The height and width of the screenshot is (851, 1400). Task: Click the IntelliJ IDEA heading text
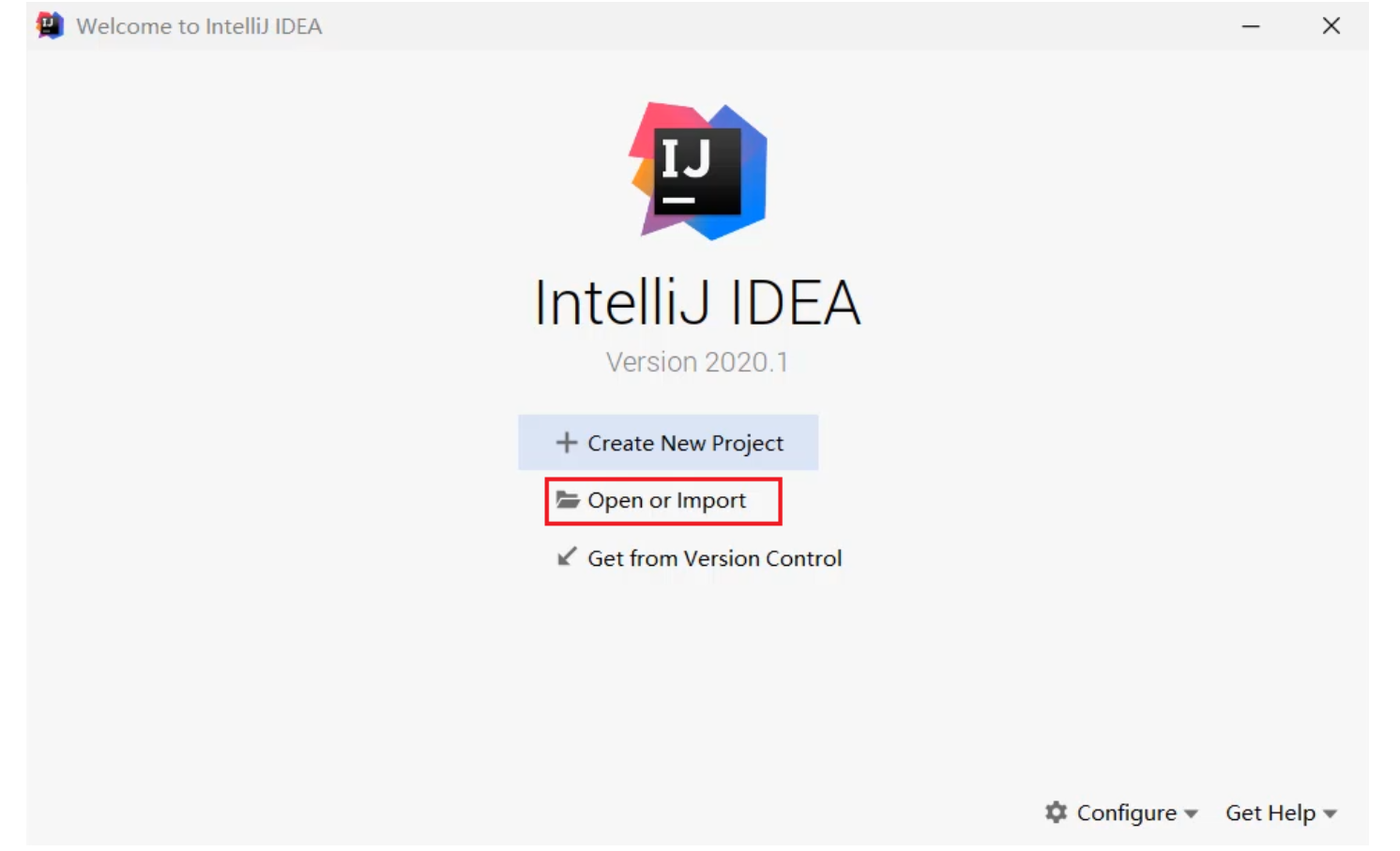click(x=697, y=303)
